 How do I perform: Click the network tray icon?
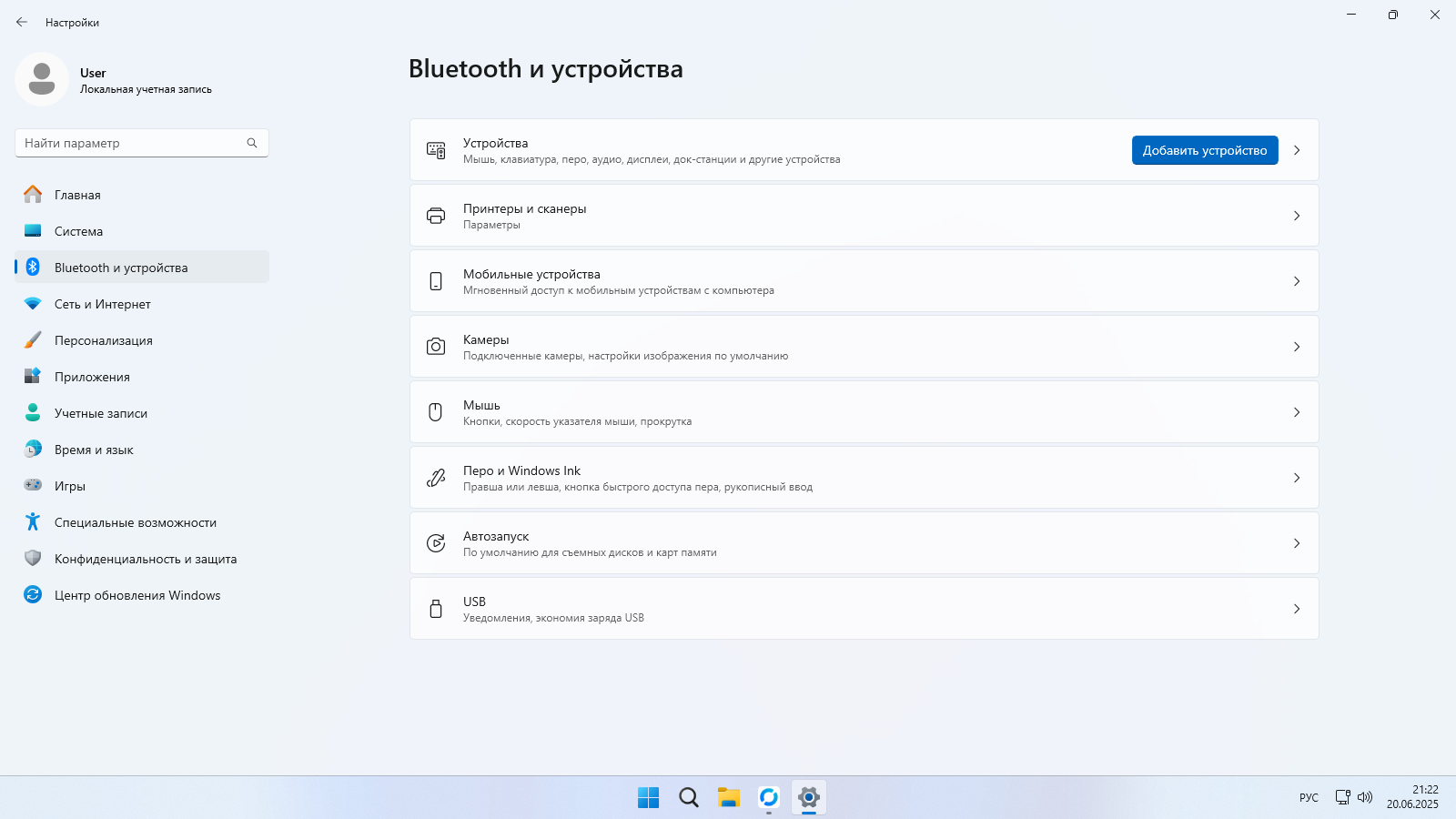click(1342, 797)
